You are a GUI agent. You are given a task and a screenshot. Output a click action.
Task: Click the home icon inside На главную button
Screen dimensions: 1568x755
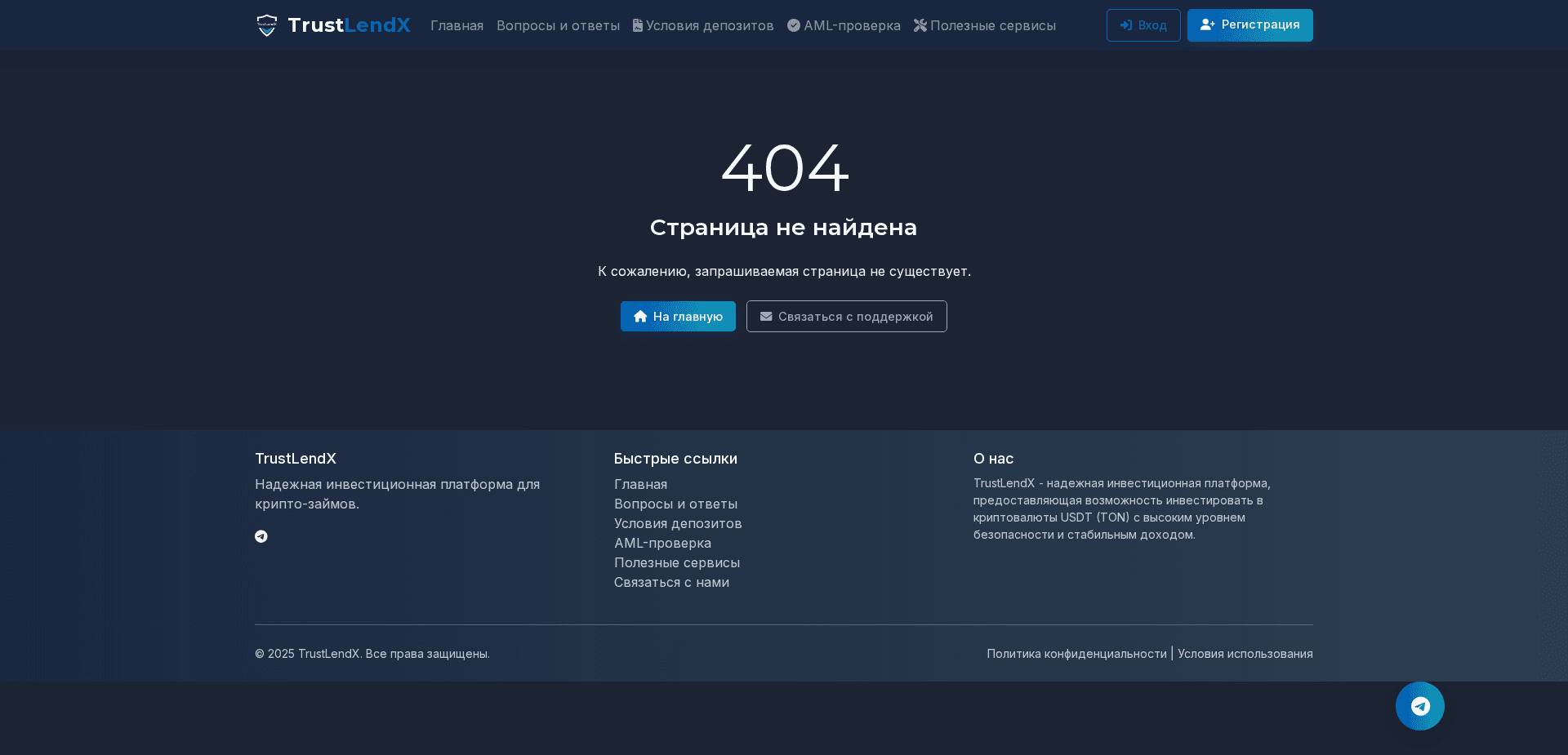pos(640,317)
